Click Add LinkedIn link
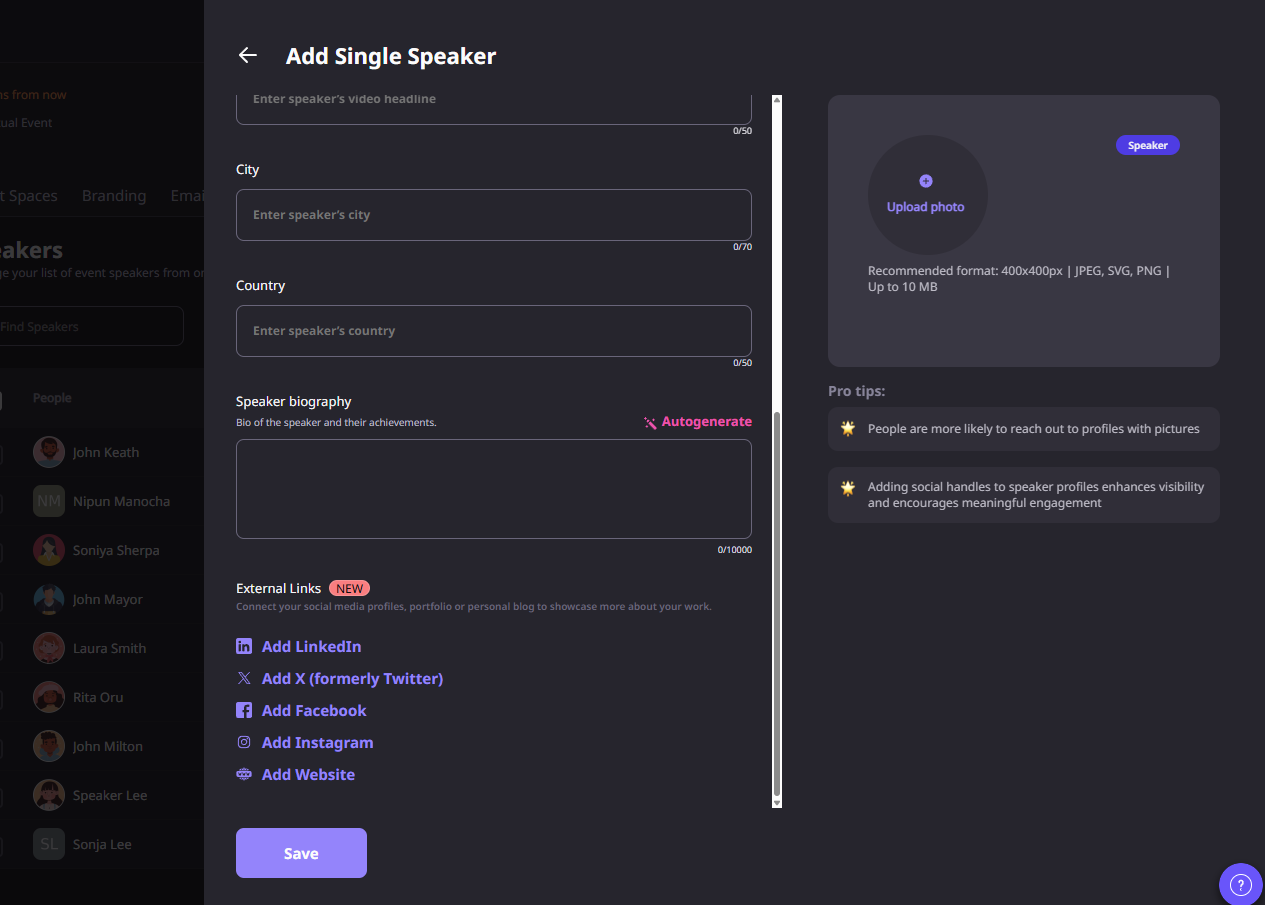The height and width of the screenshot is (905, 1265). 311,647
